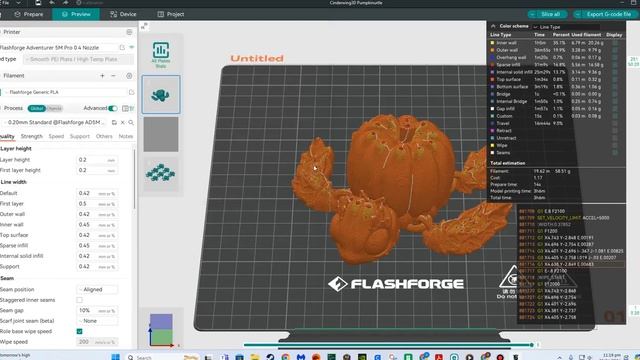This screenshot has height=360, width=640.
Task: Open filament settings gear icon
Action: (129, 76)
